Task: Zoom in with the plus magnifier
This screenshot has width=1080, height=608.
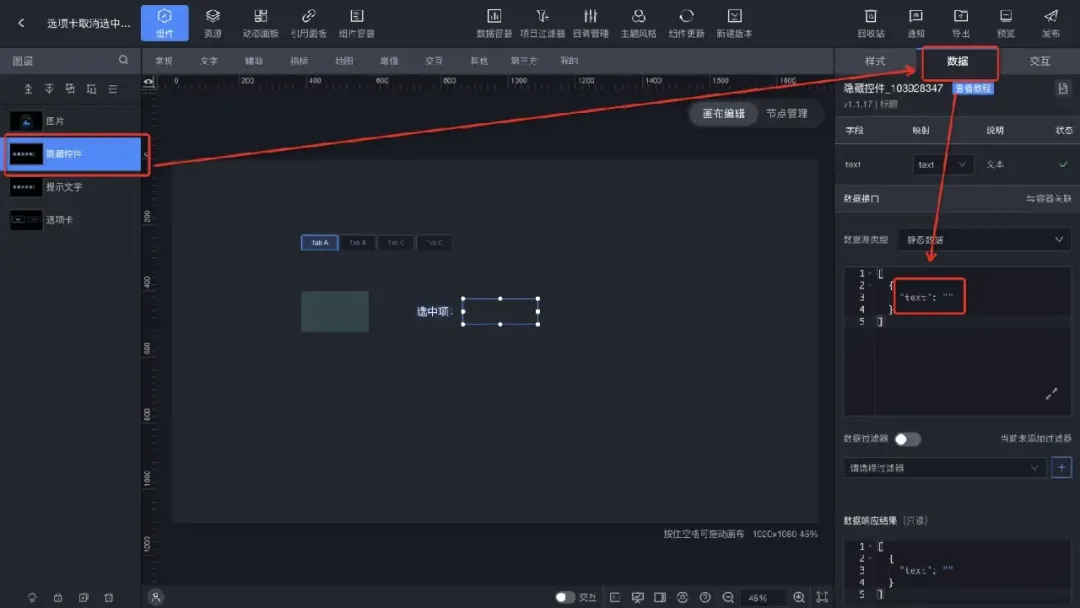Action: [799, 598]
